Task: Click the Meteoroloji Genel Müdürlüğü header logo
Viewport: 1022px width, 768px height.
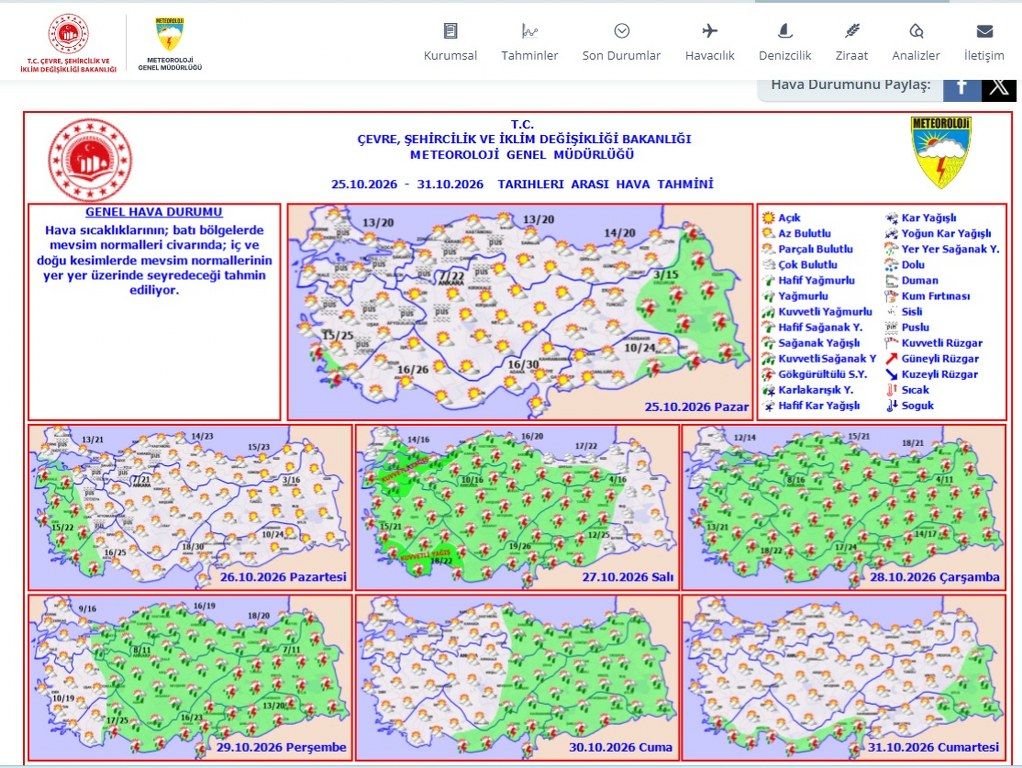Action: 169,43
